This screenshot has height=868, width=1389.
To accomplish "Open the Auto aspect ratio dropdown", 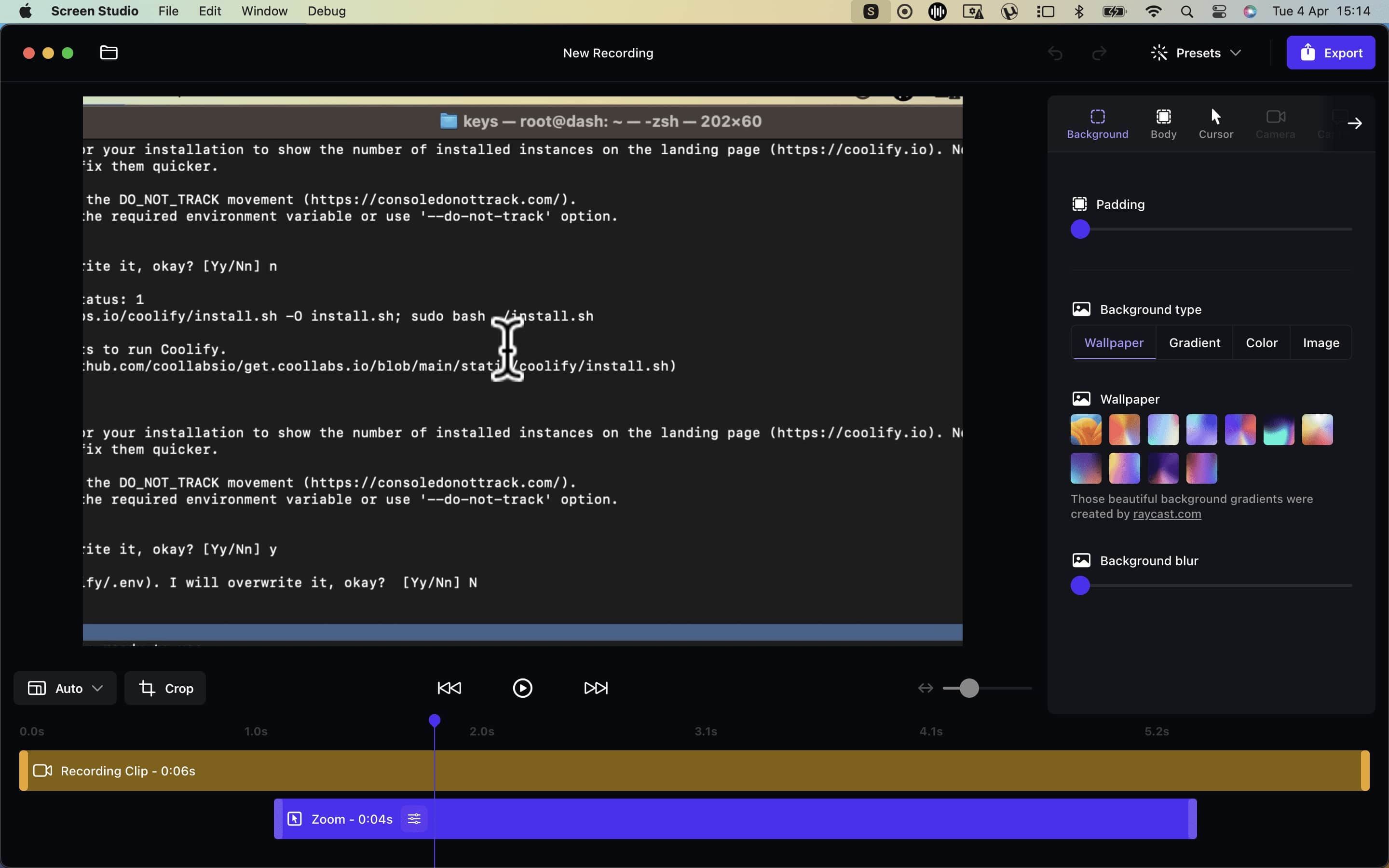I will [x=64, y=688].
